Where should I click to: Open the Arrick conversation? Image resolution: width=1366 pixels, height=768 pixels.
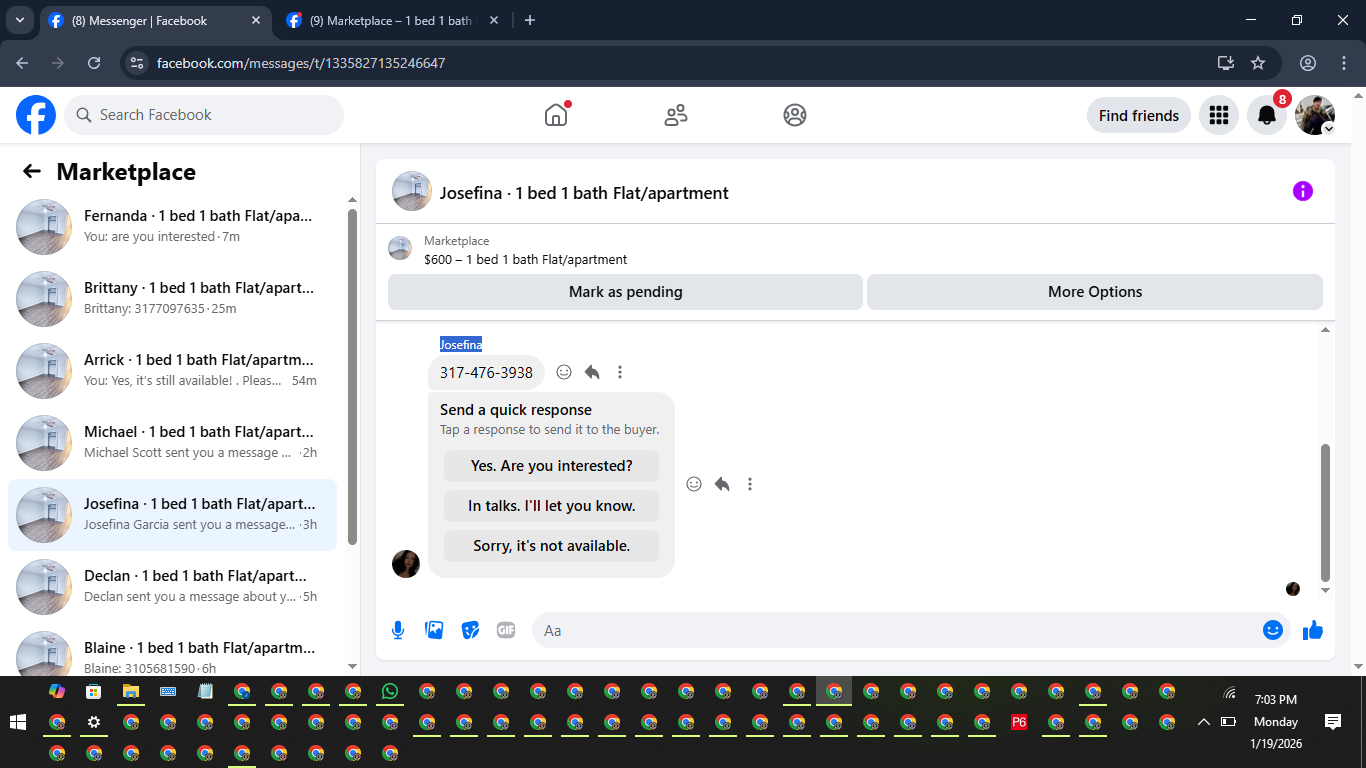coord(172,370)
